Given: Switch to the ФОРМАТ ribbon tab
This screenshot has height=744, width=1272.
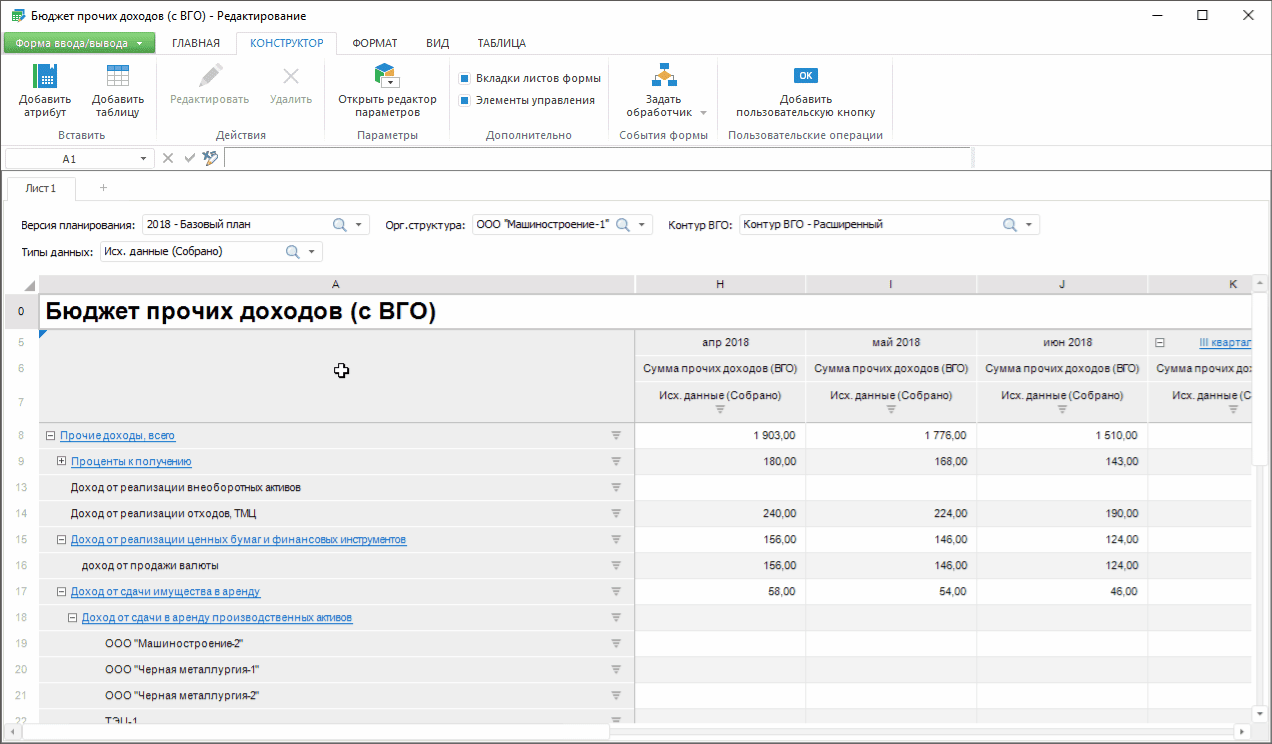Looking at the screenshot, I should (x=375, y=43).
